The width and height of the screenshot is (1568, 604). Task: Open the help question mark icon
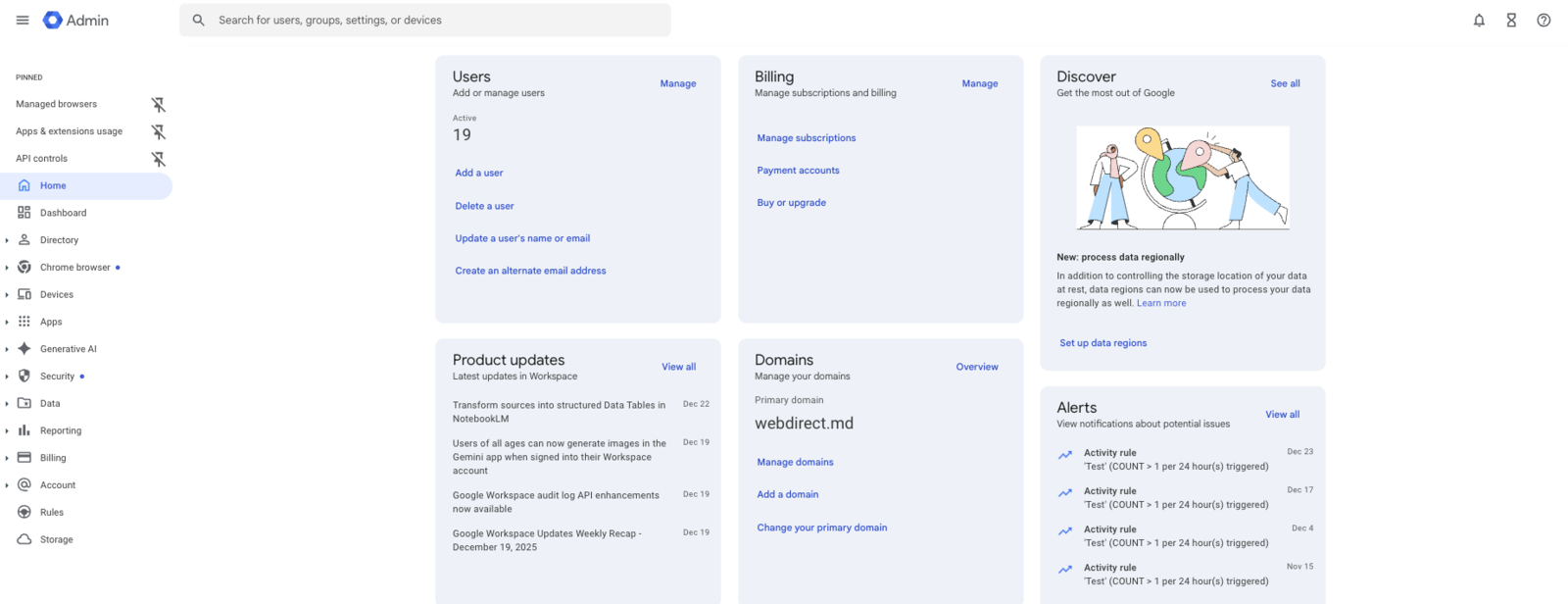[1543, 20]
